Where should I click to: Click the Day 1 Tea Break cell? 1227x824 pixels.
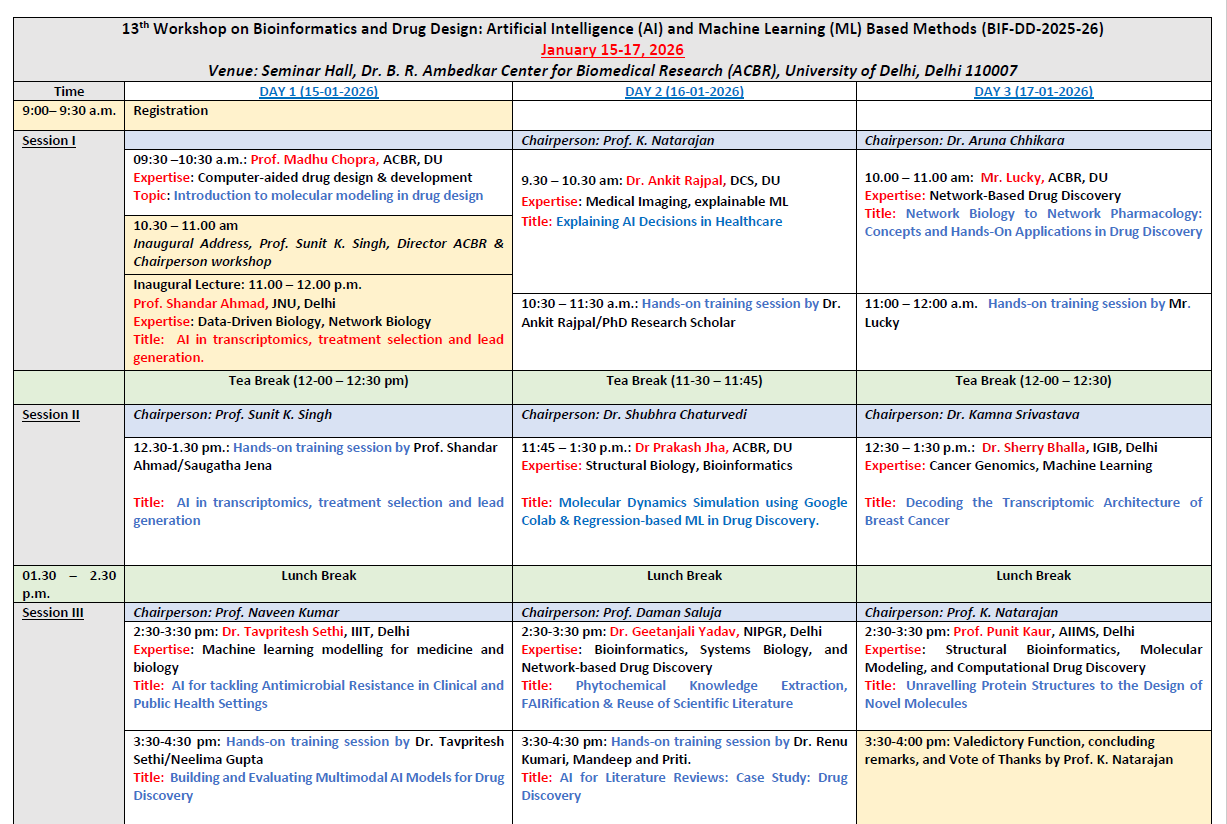click(x=318, y=381)
